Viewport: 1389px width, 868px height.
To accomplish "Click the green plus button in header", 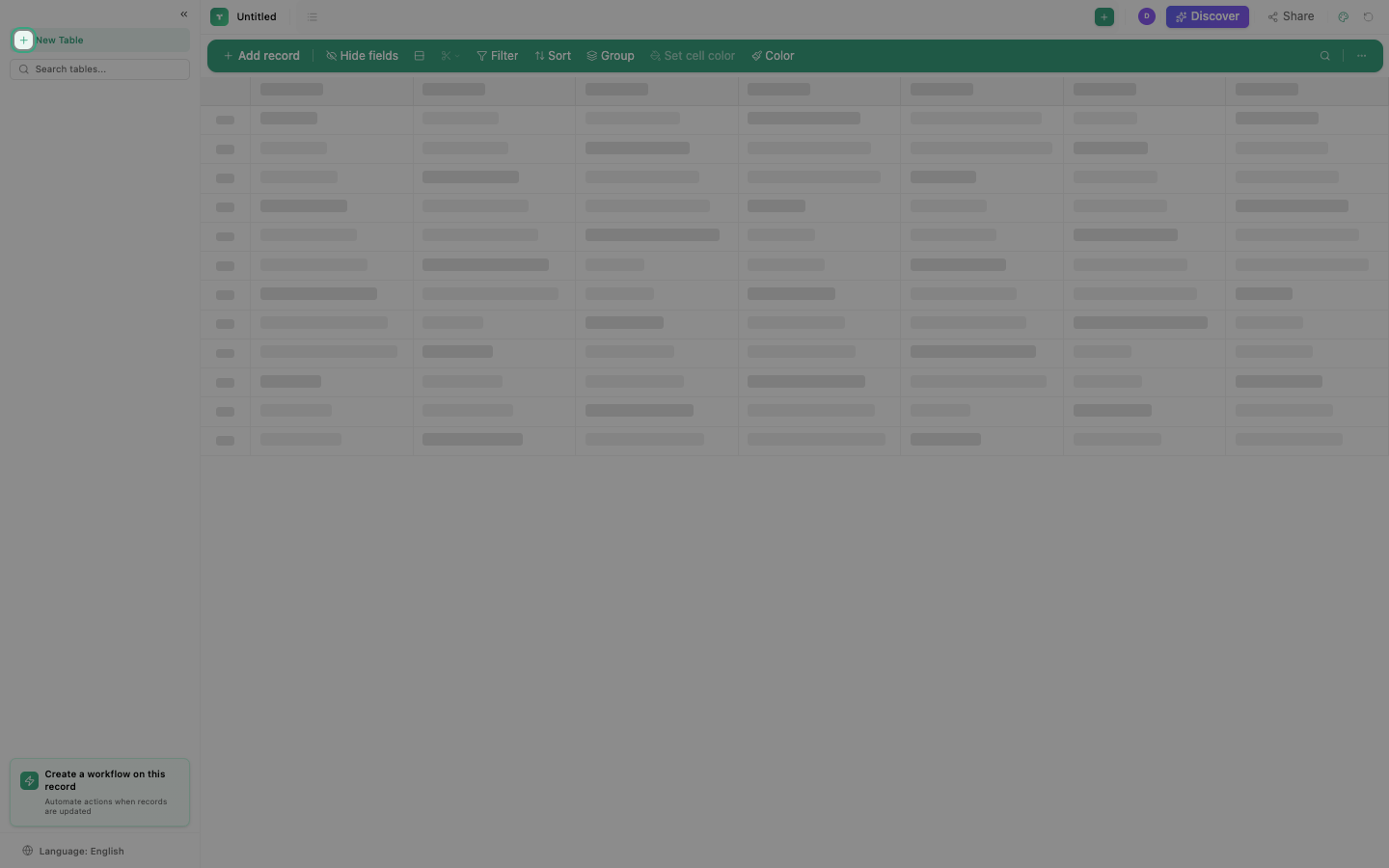I will click(1104, 16).
